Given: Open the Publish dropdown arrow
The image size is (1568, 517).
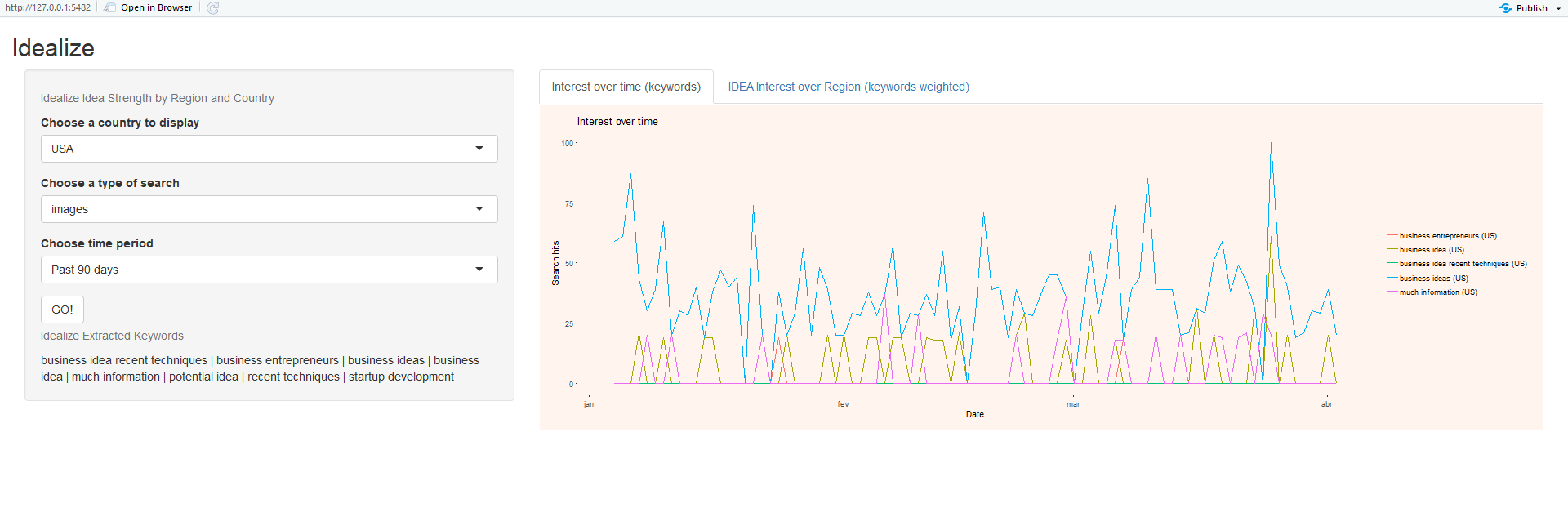Looking at the screenshot, I should tap(1559, 8).
